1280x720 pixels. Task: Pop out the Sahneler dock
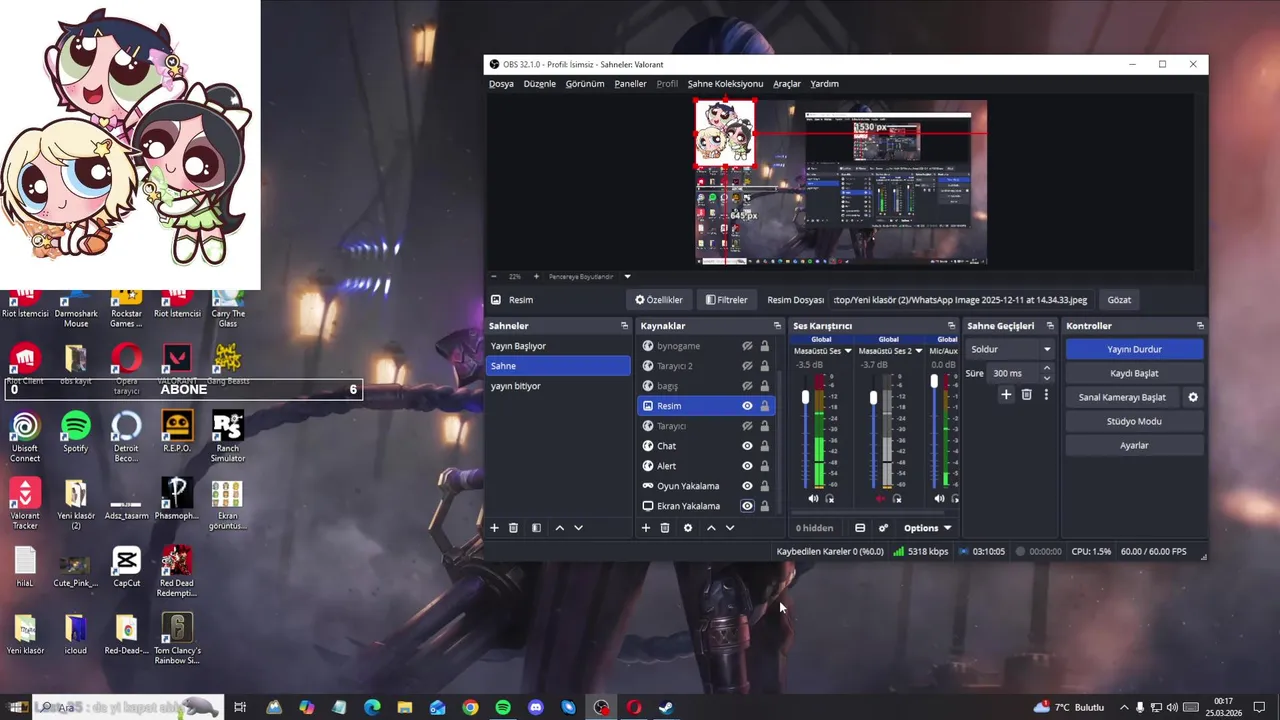pyautogui.click(x=625, y=326)
